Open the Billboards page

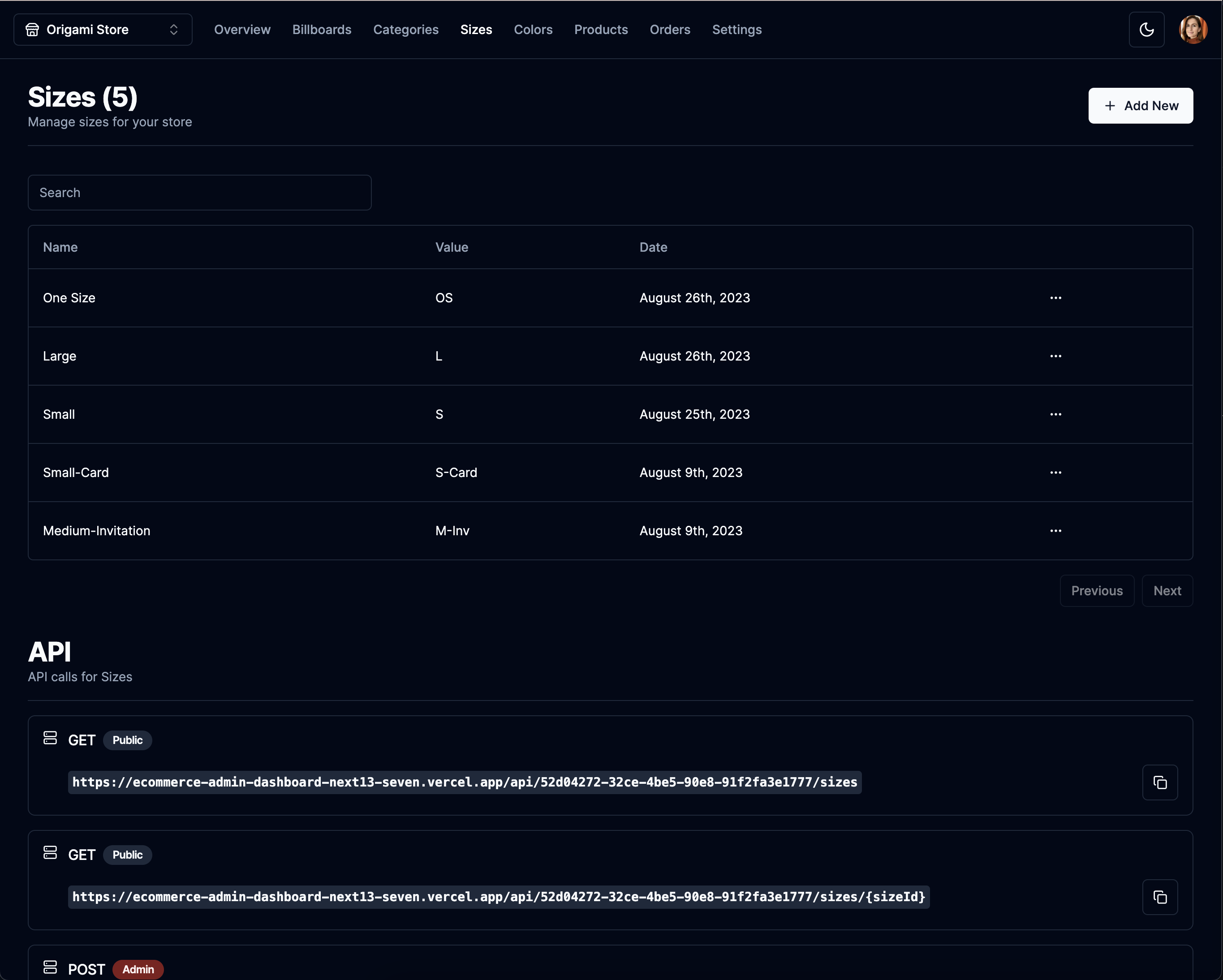click(322, 30)
